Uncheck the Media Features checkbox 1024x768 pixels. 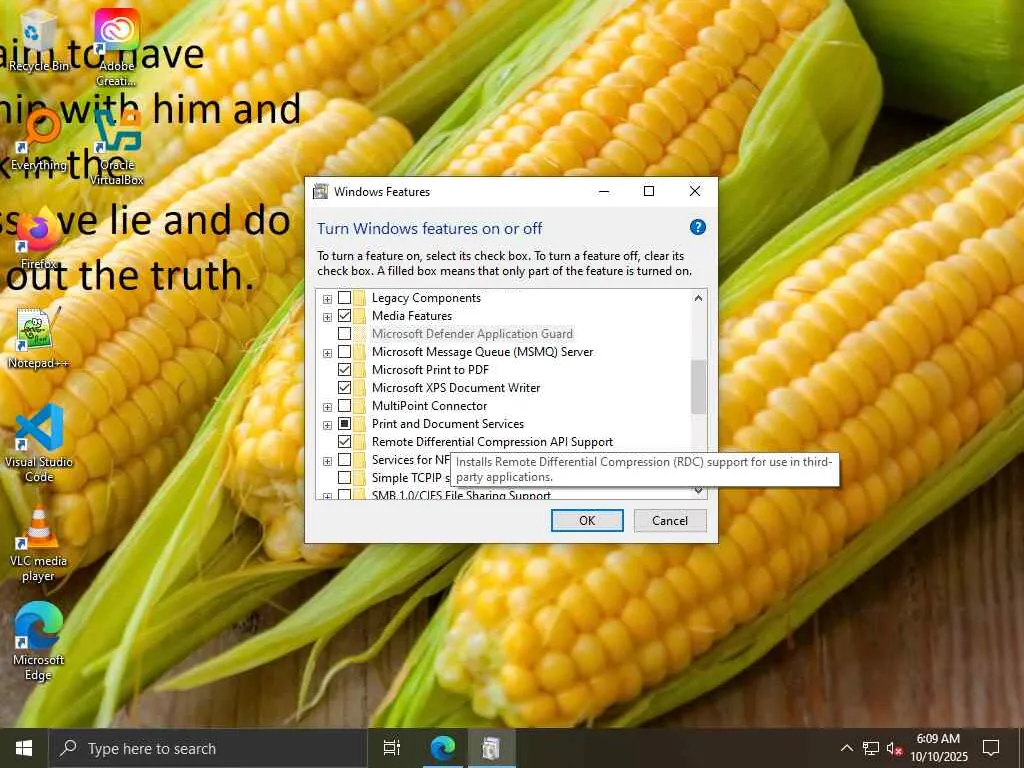[x=344, y=315]
